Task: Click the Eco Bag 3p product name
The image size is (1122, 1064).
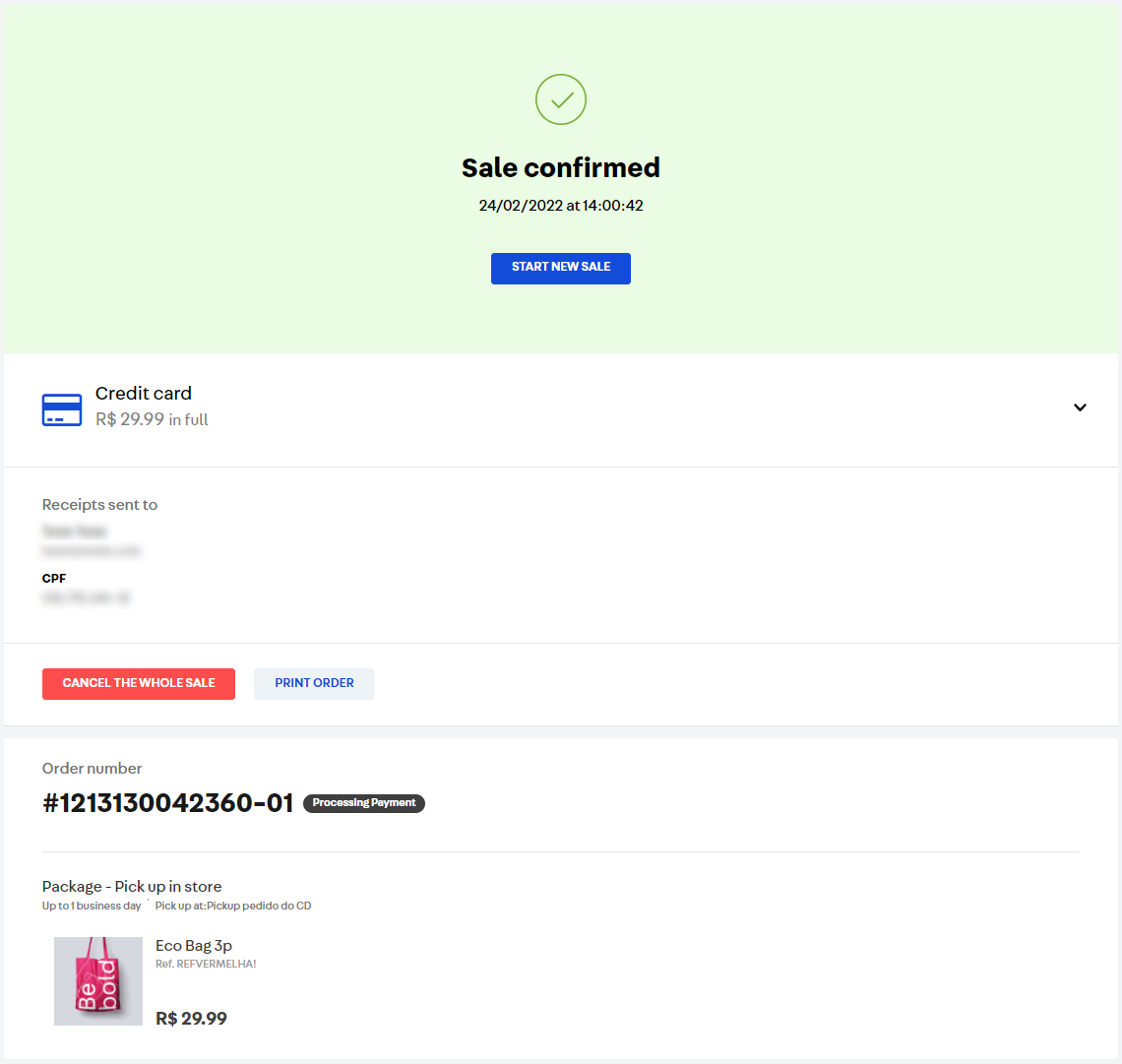Action: tap(194, 946)
